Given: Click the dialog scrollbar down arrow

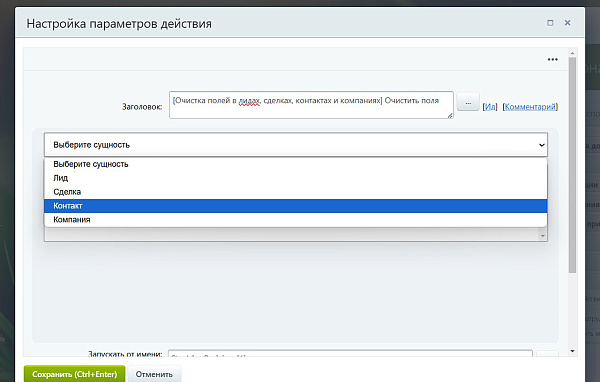Looking at the screenshot, I should click(572, 351).
